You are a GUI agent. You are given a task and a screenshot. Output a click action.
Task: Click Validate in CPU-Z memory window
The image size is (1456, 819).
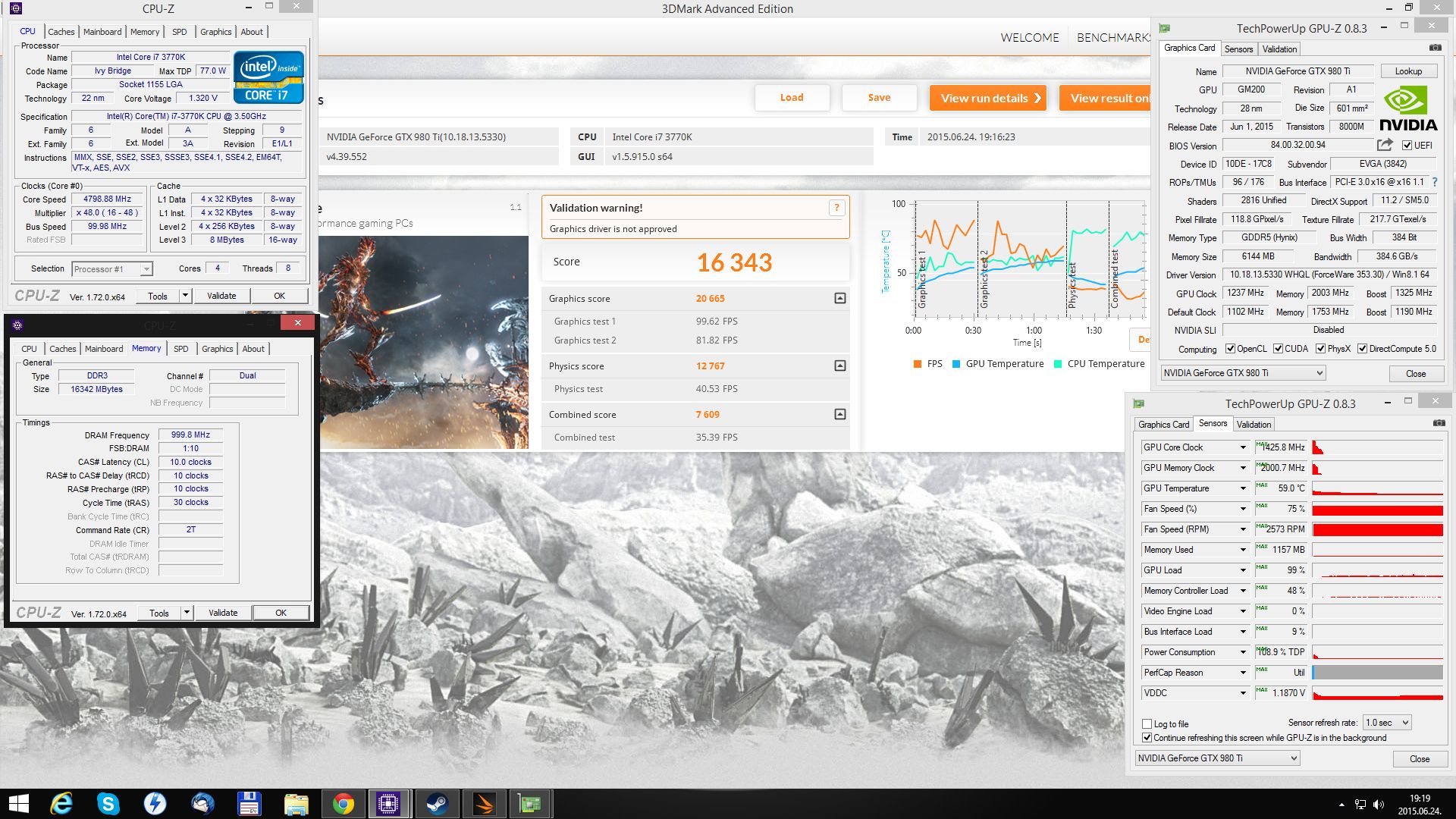[x=223, y=613]
